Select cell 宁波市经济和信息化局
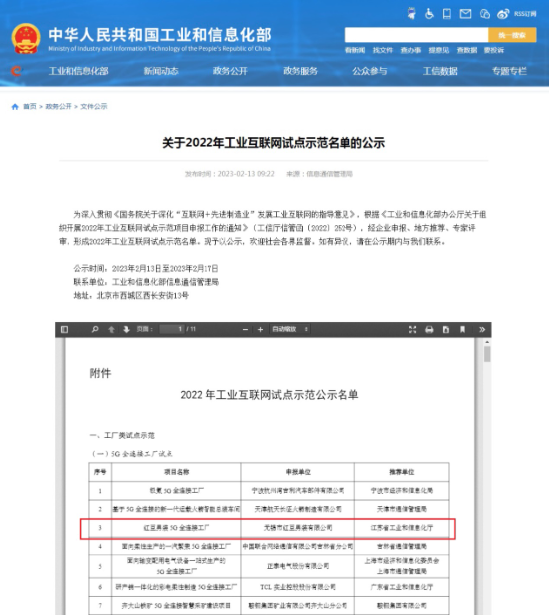The image size is (550, 616). [x=402, y=491]
